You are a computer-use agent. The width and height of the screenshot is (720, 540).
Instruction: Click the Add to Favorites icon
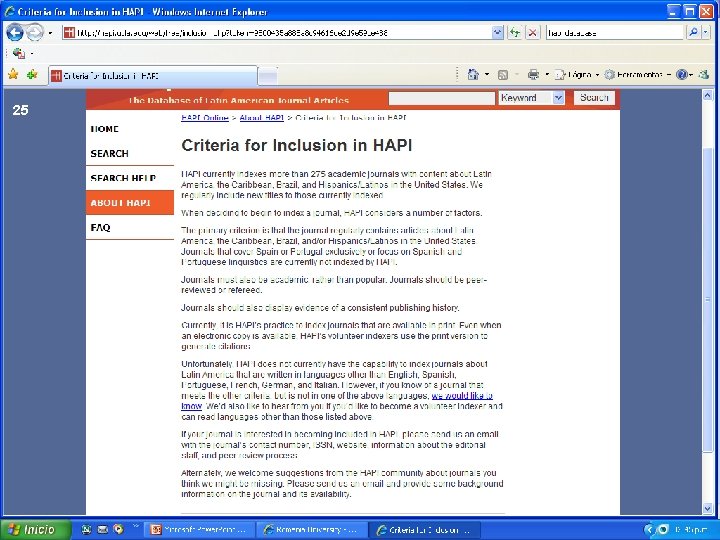32,74
